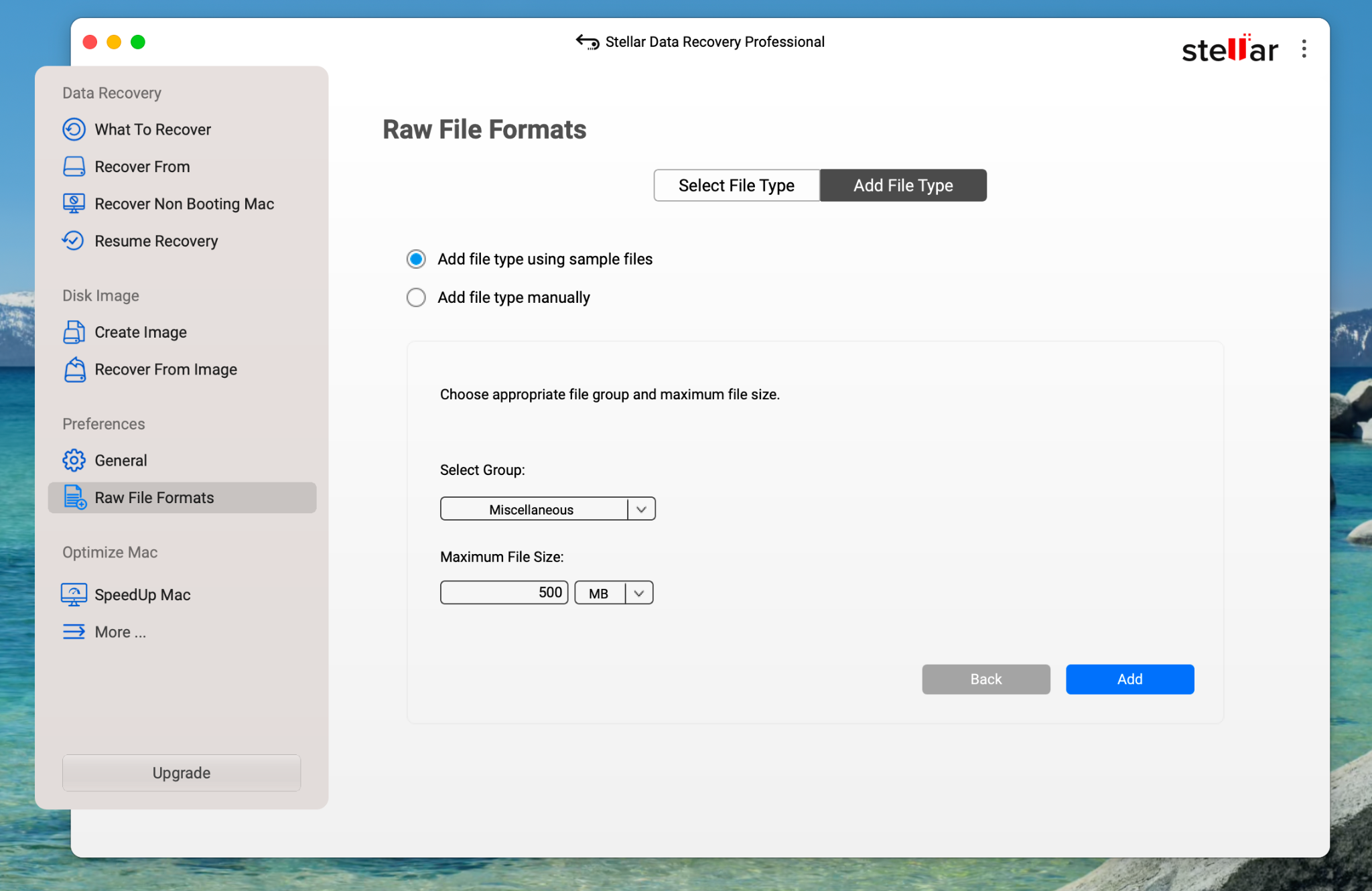The height and width of the screenshot is (891, 1372).
Task: Click the Resume Recovery icon
Action: click(73, 241)
